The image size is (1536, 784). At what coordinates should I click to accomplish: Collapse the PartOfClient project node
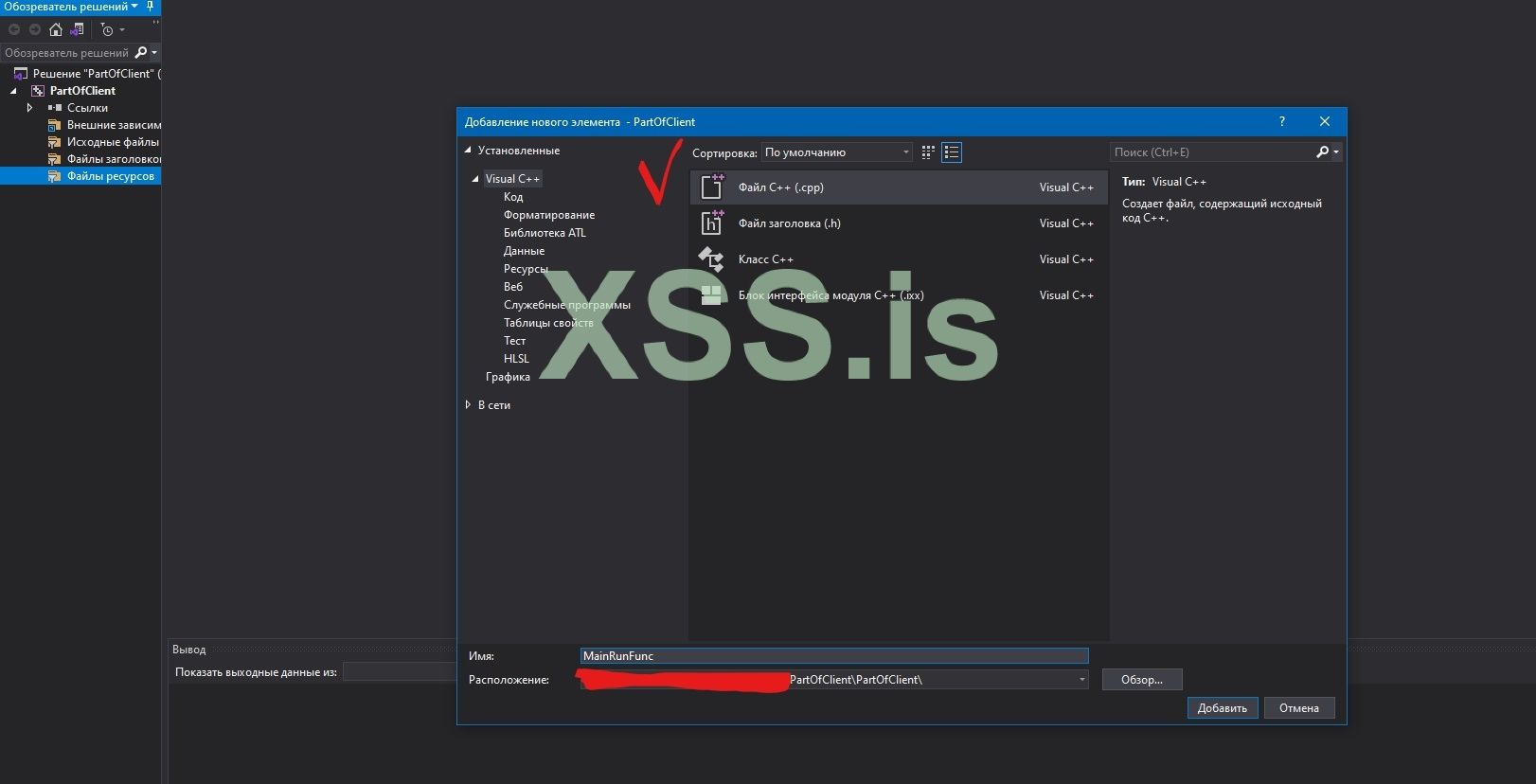point(13,91)
